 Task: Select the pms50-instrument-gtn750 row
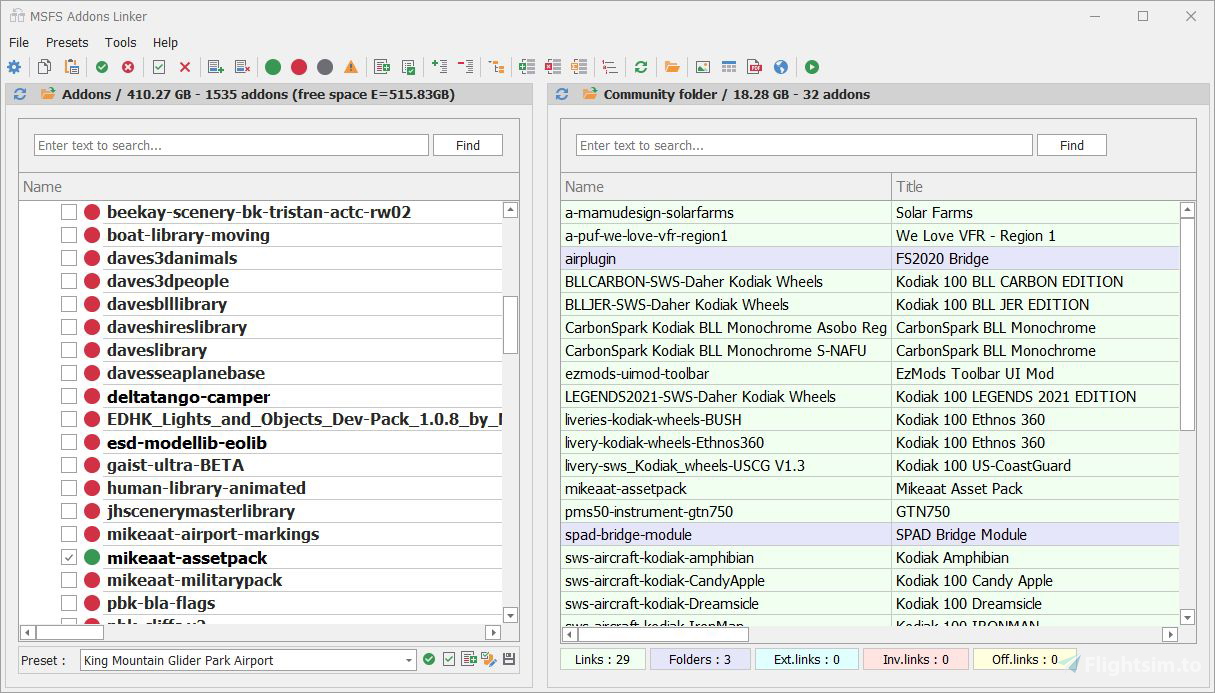pyautogui.click(x=870, y=511)
